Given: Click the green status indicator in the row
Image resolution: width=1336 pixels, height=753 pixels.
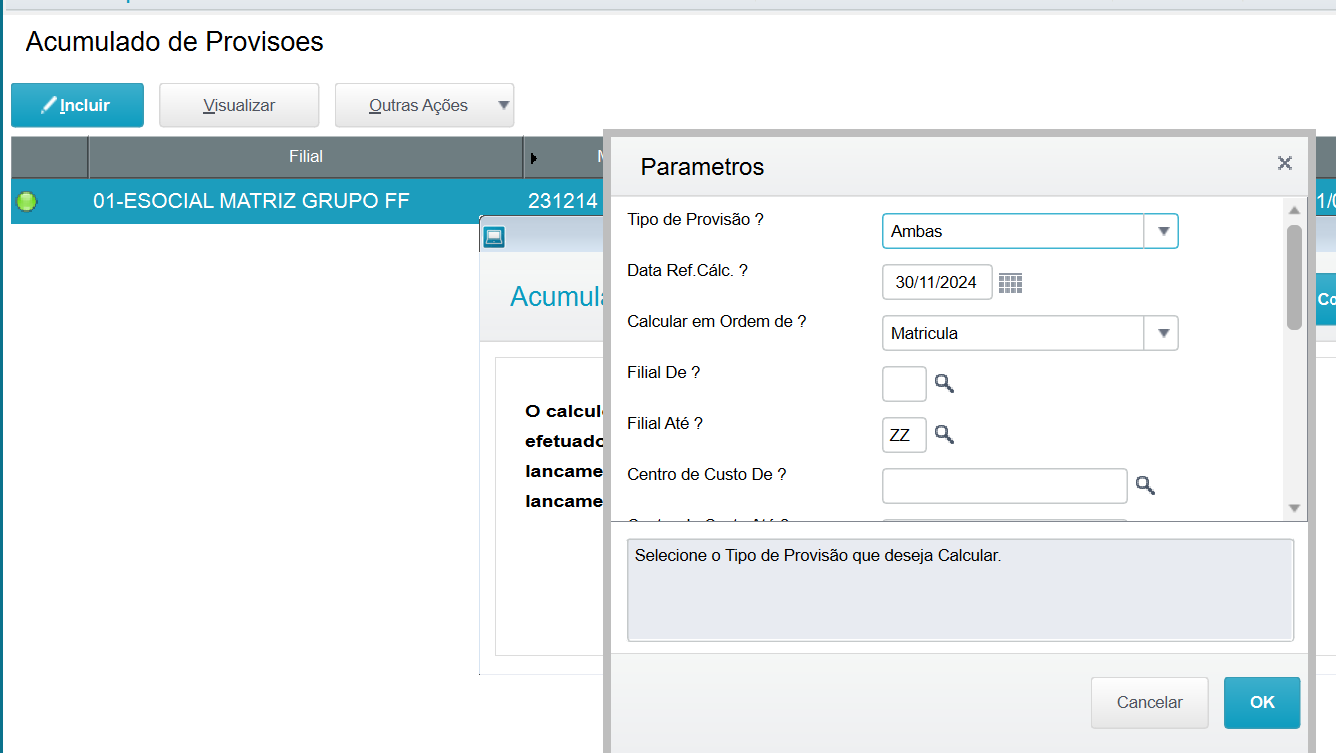Looking at the screenshot, I should (27, 201).
